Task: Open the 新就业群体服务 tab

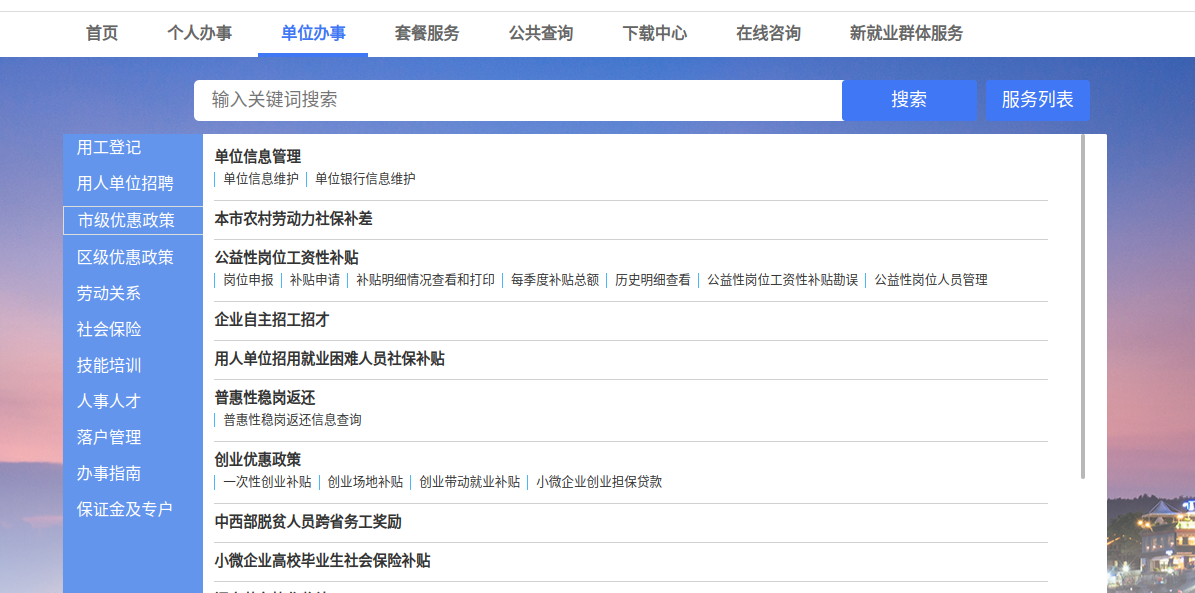Action: coord(906,33)
